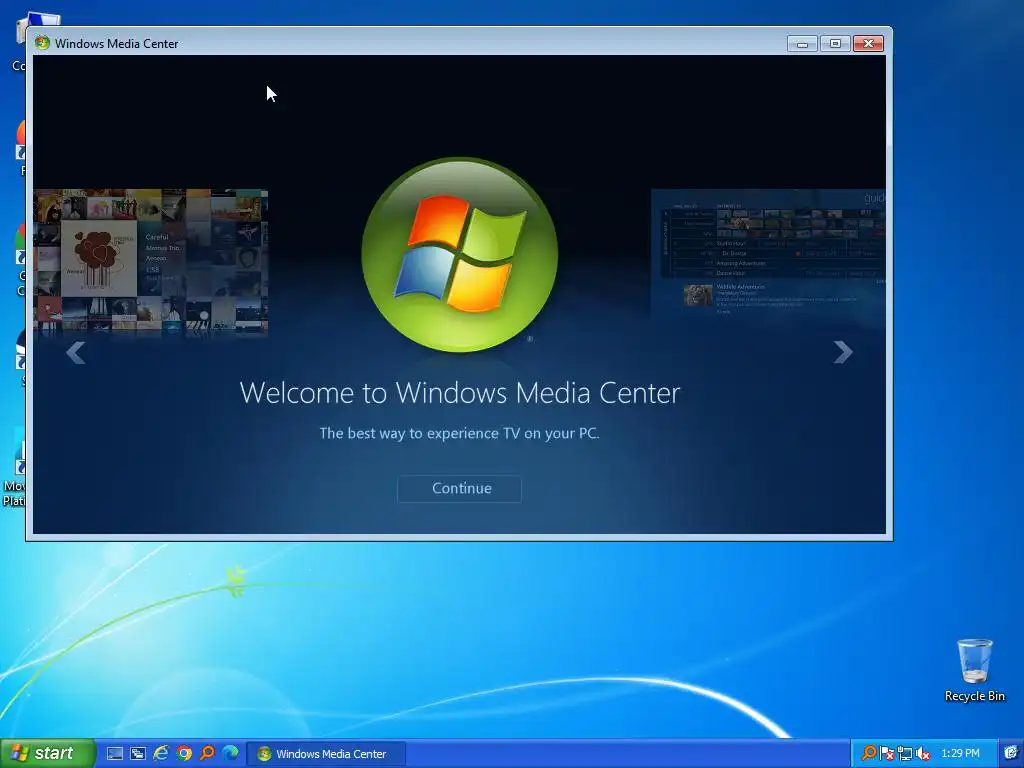This screenshot has width=1024, height=768.
Task: Go to previous slide with left arrow
Action: tap(76, 353)
